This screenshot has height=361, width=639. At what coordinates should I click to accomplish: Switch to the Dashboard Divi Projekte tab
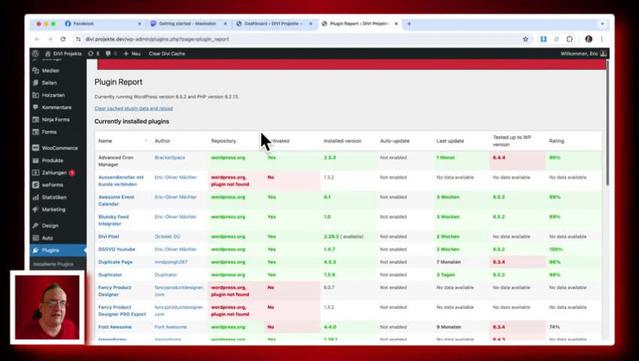[x=274, y=24]
